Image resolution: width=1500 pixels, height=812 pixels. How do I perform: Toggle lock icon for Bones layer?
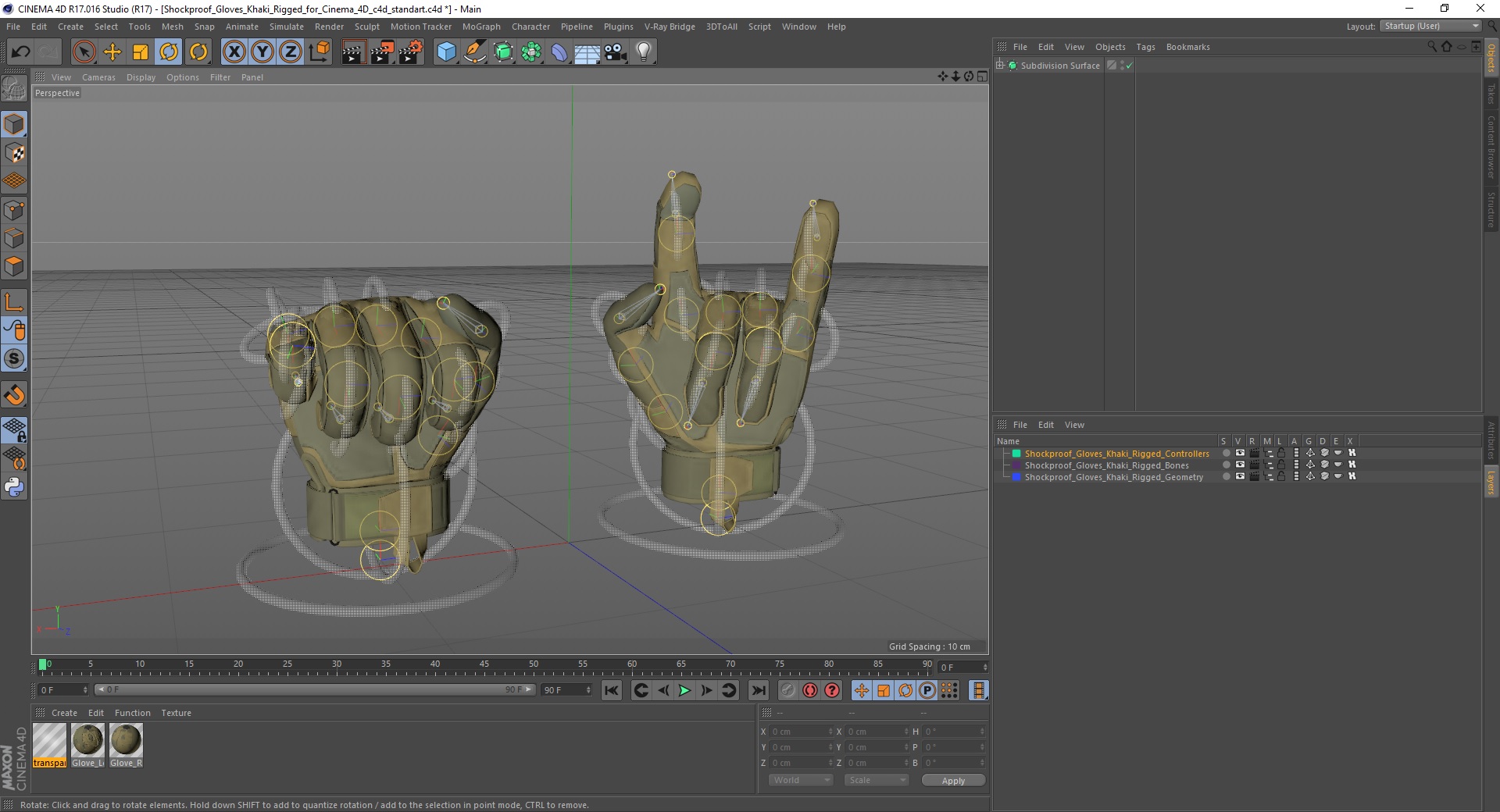coord(1281,465)
